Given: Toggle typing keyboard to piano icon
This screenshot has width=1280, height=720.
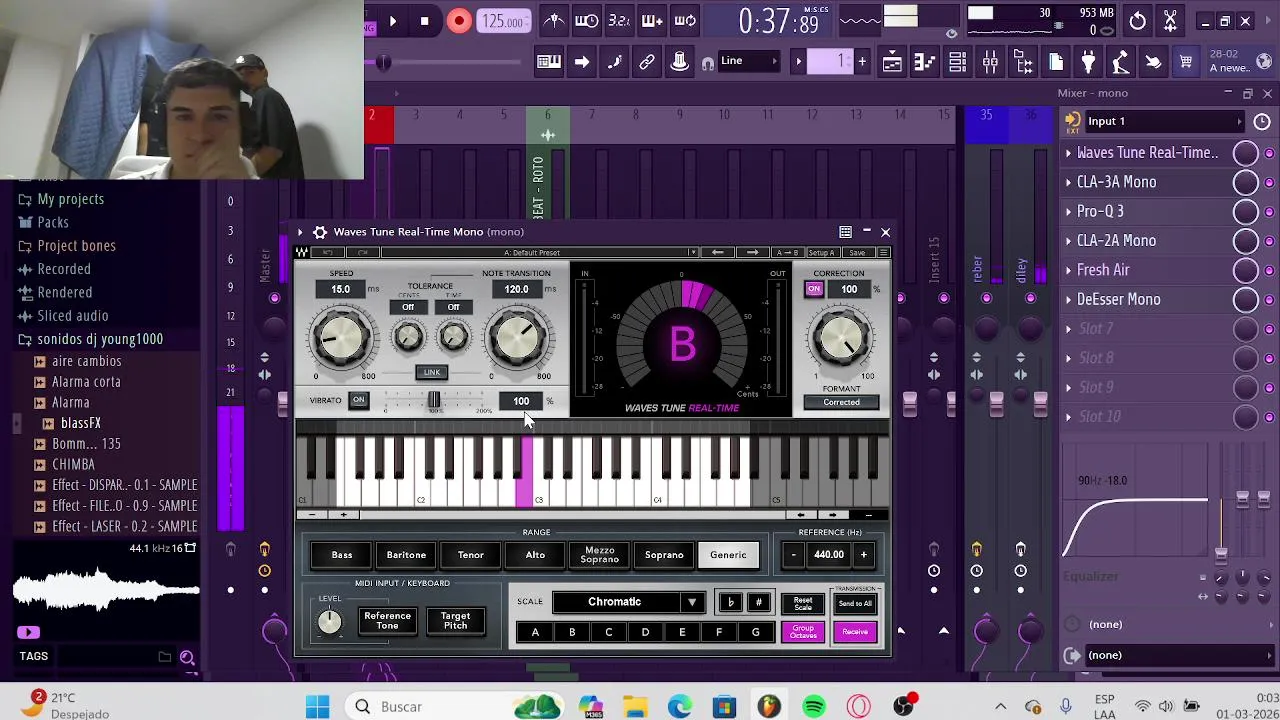Looking at the screenshot, I should click(x=549, y=62).
